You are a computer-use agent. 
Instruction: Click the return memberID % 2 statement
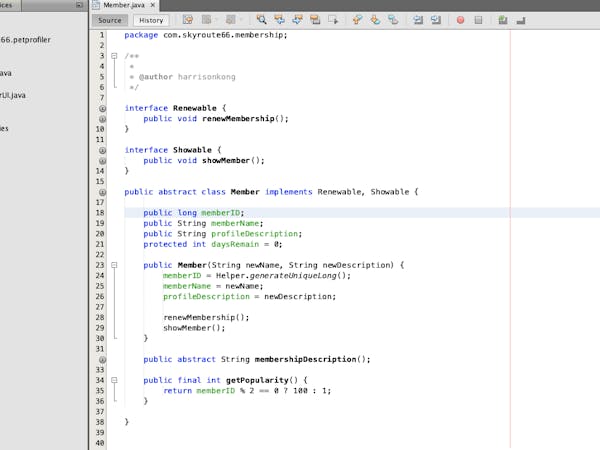247,391
